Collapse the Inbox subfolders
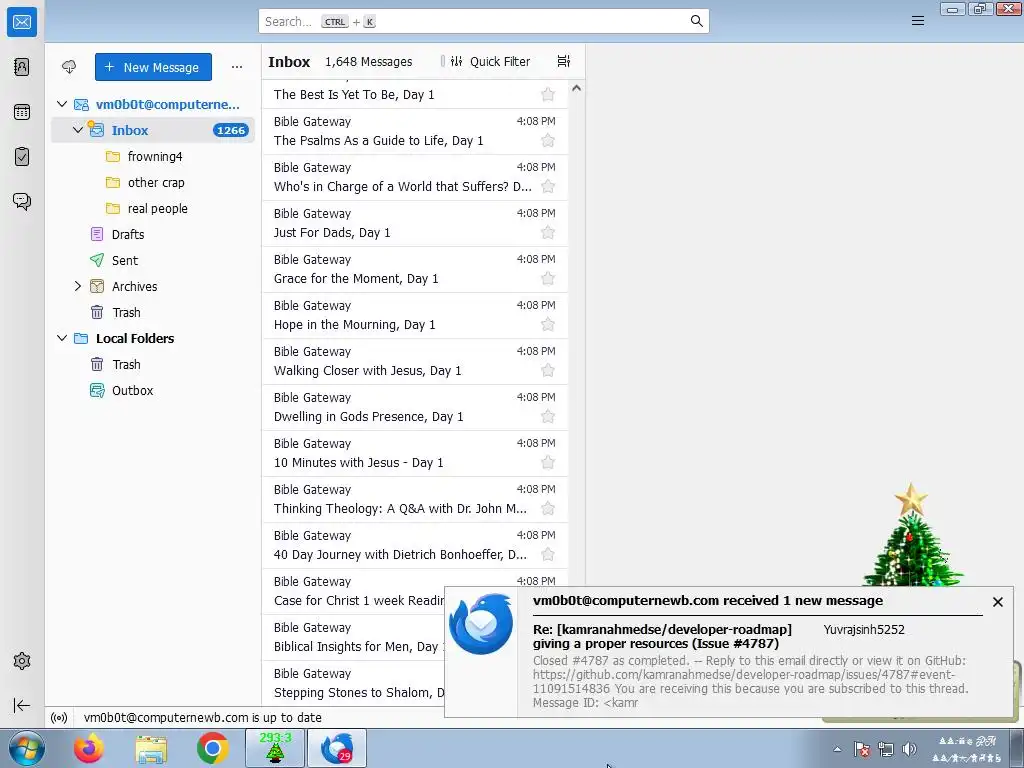The image size is (1024, 768). point(78,130)
